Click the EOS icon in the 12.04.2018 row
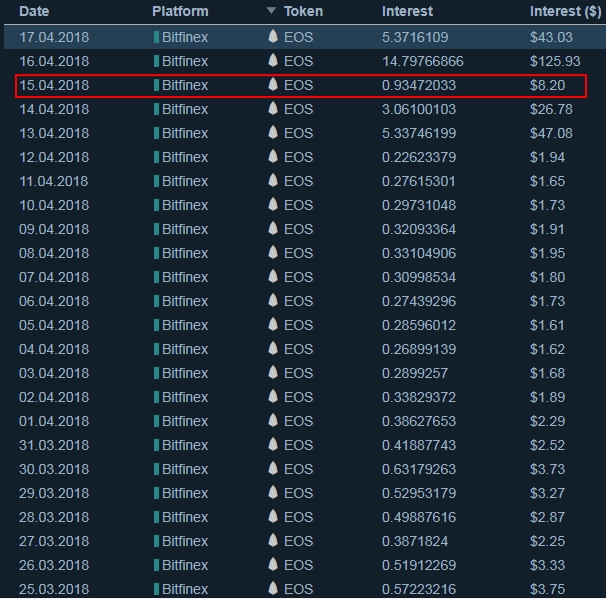The height and width of the screenshot is (599, 606). tap(273, 156)
